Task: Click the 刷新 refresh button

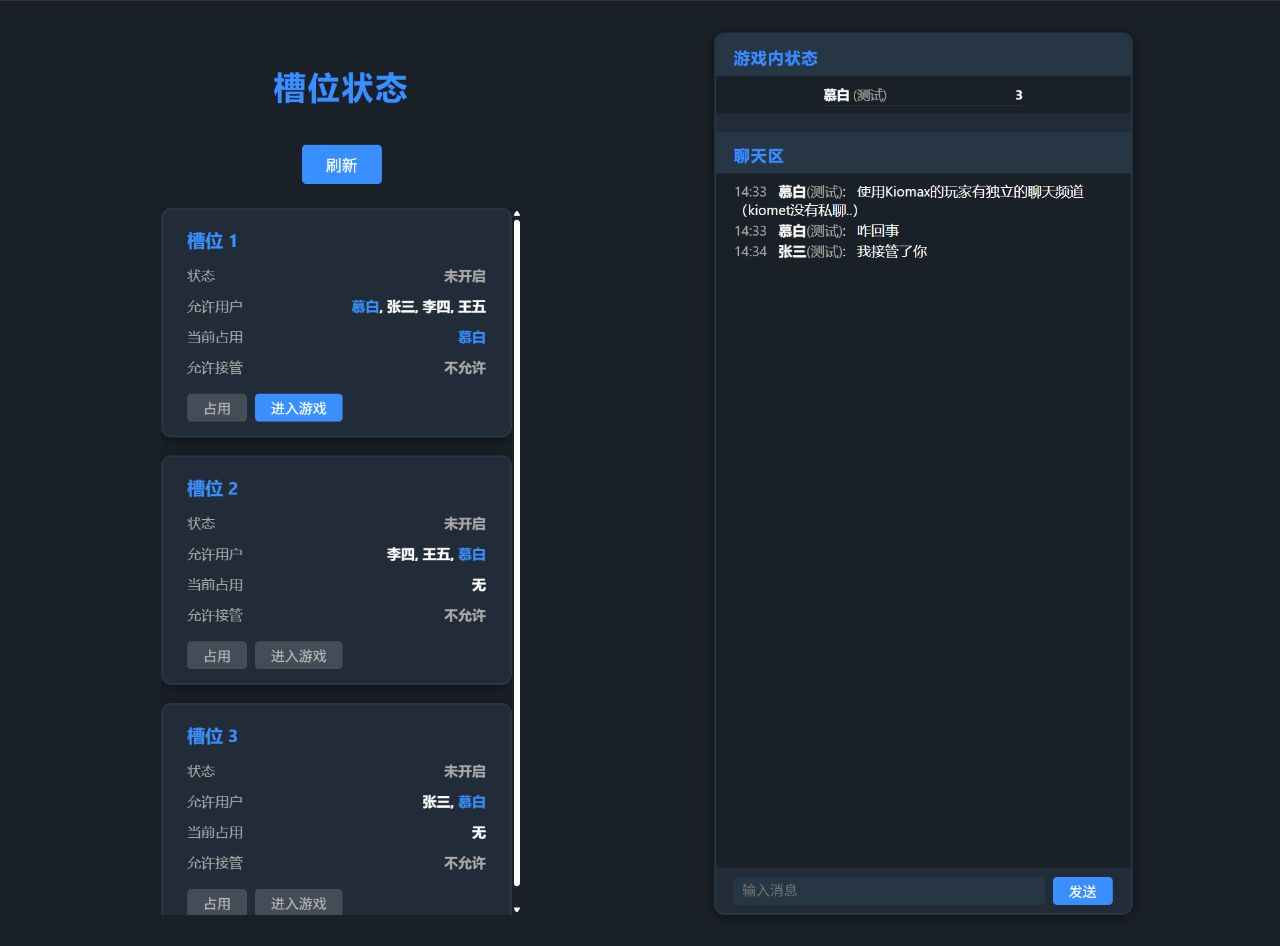Action: coord(341,165)
